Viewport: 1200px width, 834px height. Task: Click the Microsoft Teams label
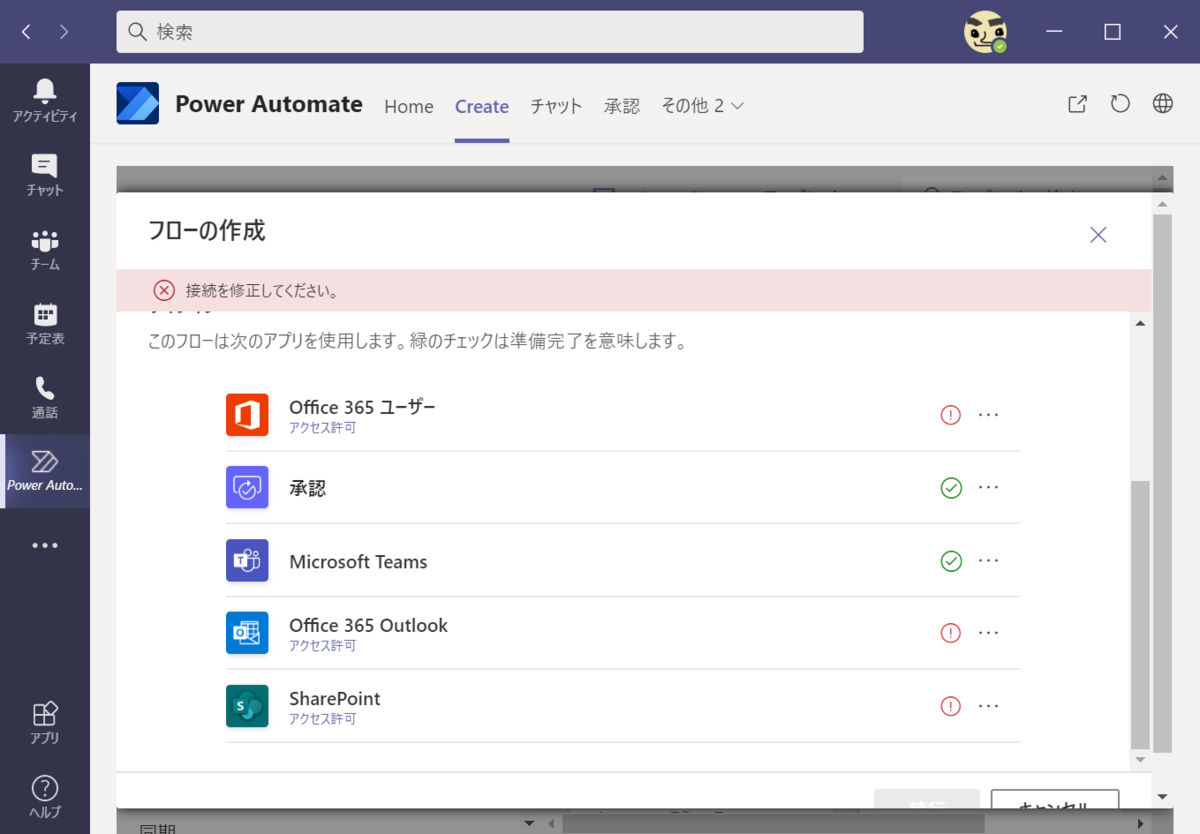pyautogui.click(x=358, y=562)
